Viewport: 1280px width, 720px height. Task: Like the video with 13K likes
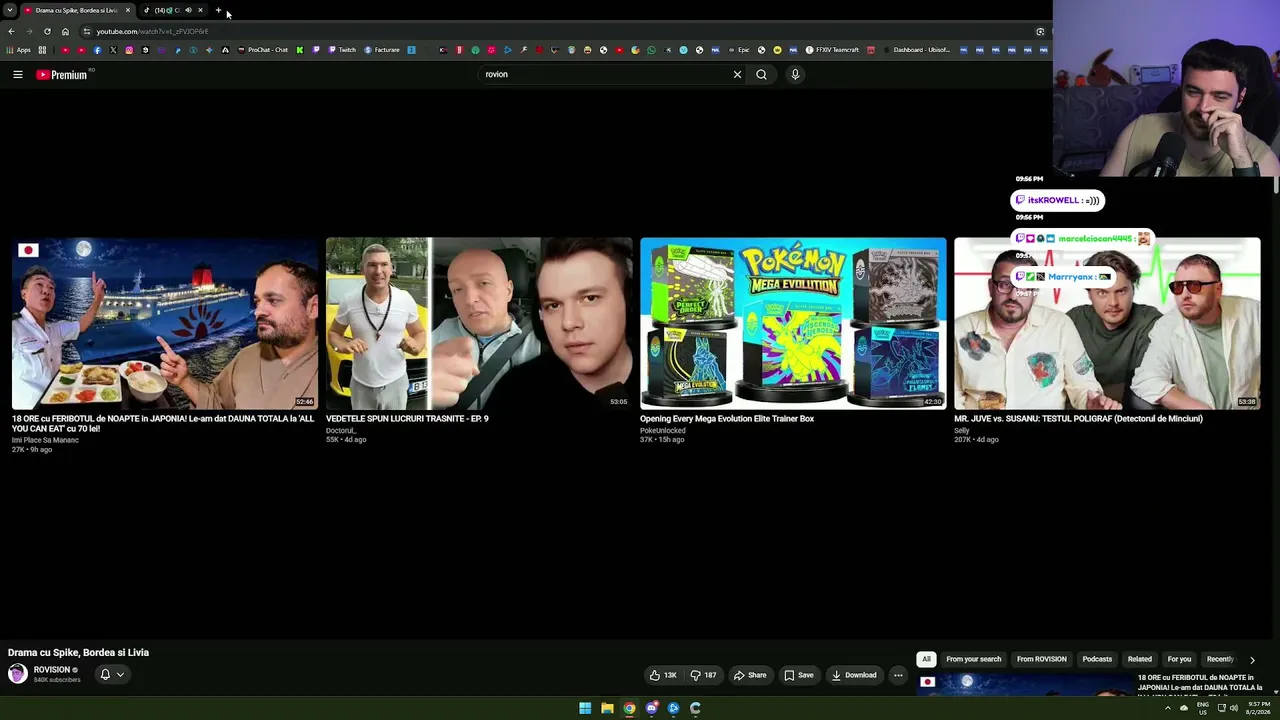click(663, 675)
